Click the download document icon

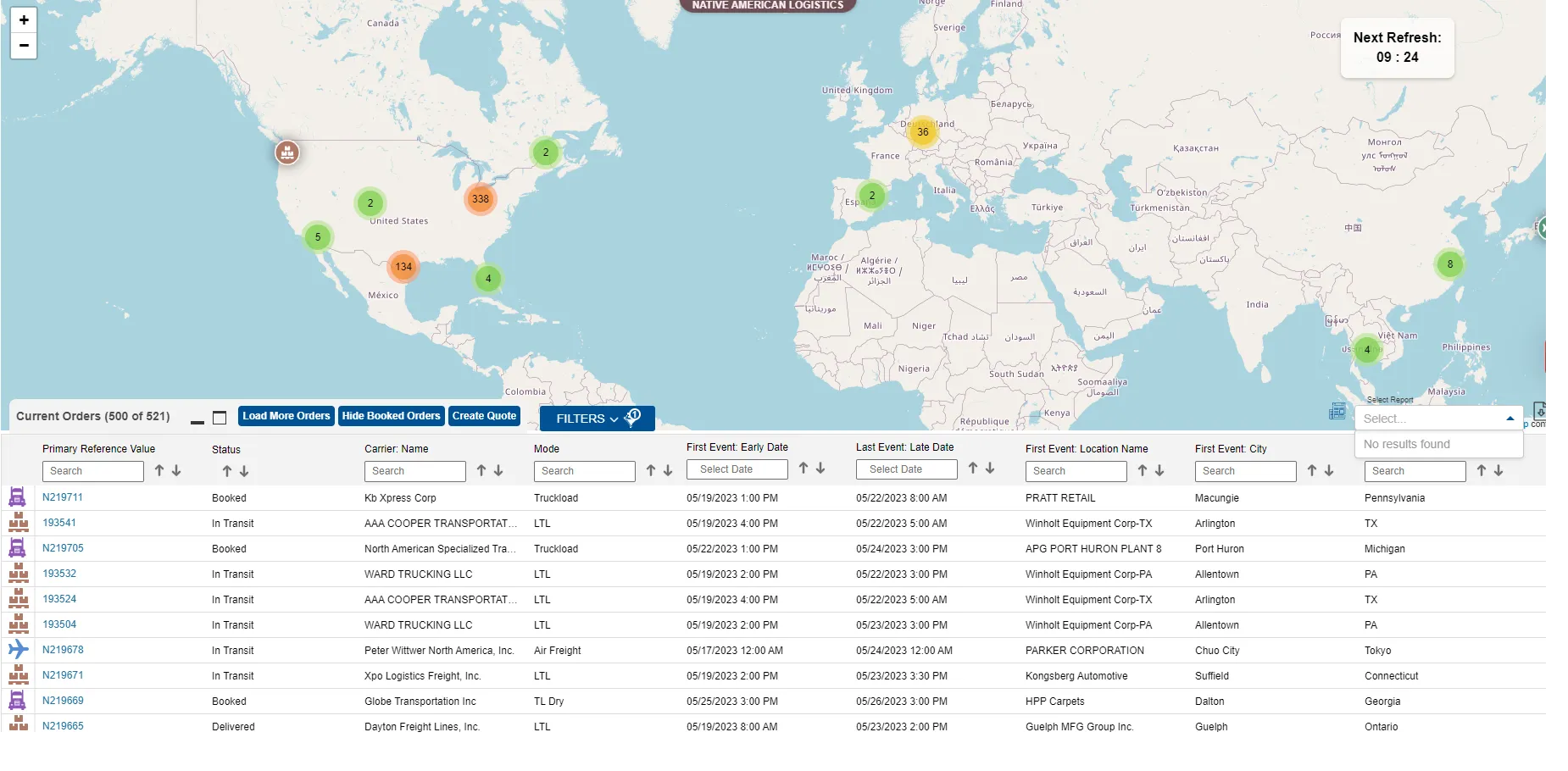pyautogui.click(x=1539, y=410)
